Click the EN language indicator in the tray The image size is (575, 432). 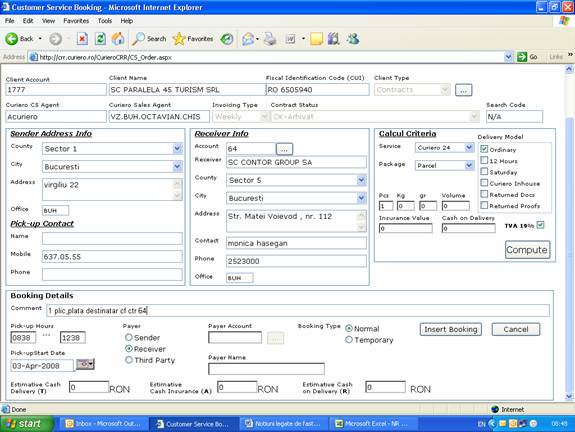pos(481,424)
